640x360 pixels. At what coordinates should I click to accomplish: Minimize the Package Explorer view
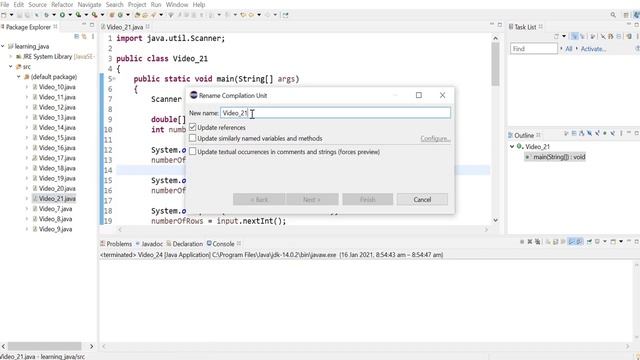pyautogui.click(x=84, y=24)
